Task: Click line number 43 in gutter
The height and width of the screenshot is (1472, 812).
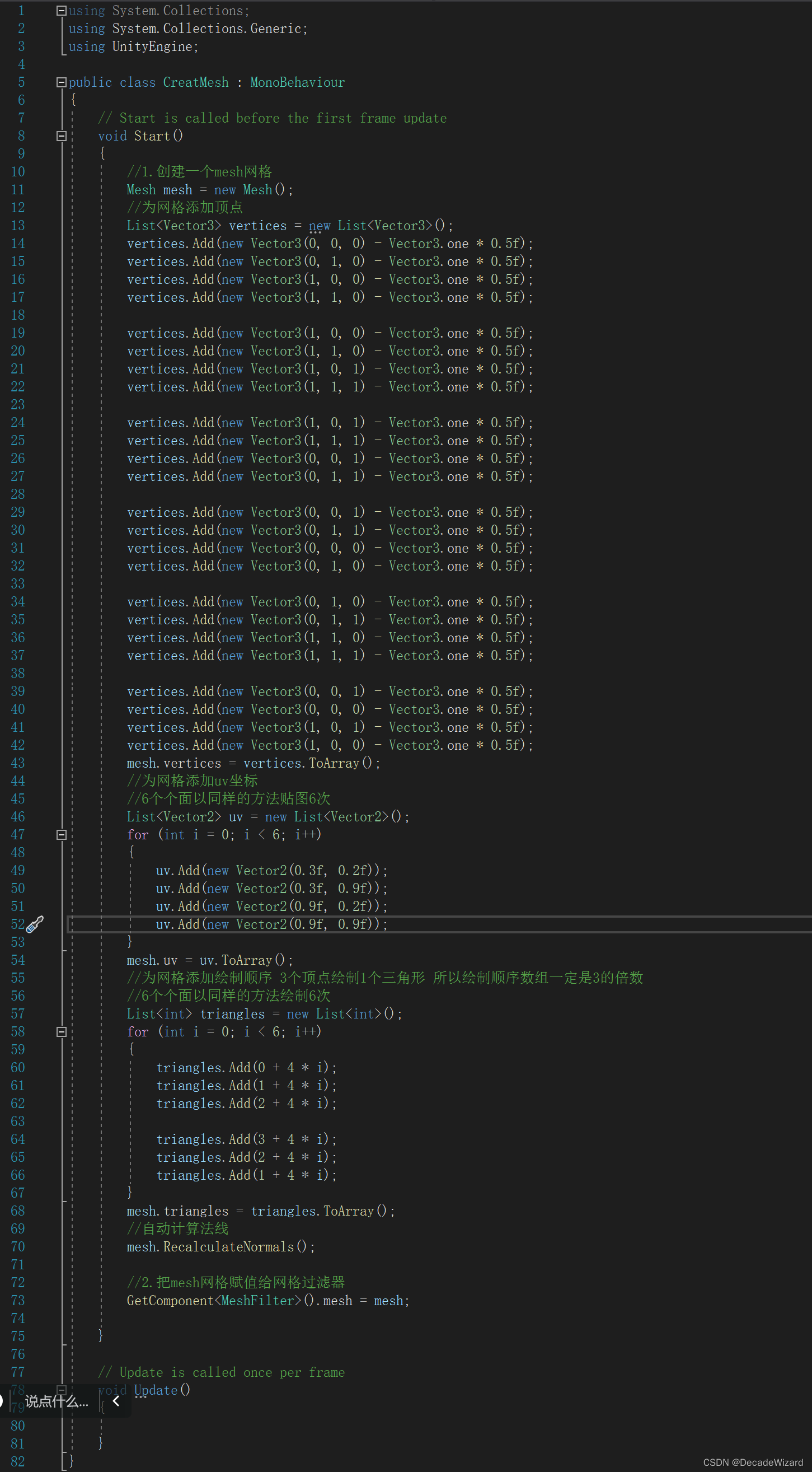Action: [x=18, y=763]
